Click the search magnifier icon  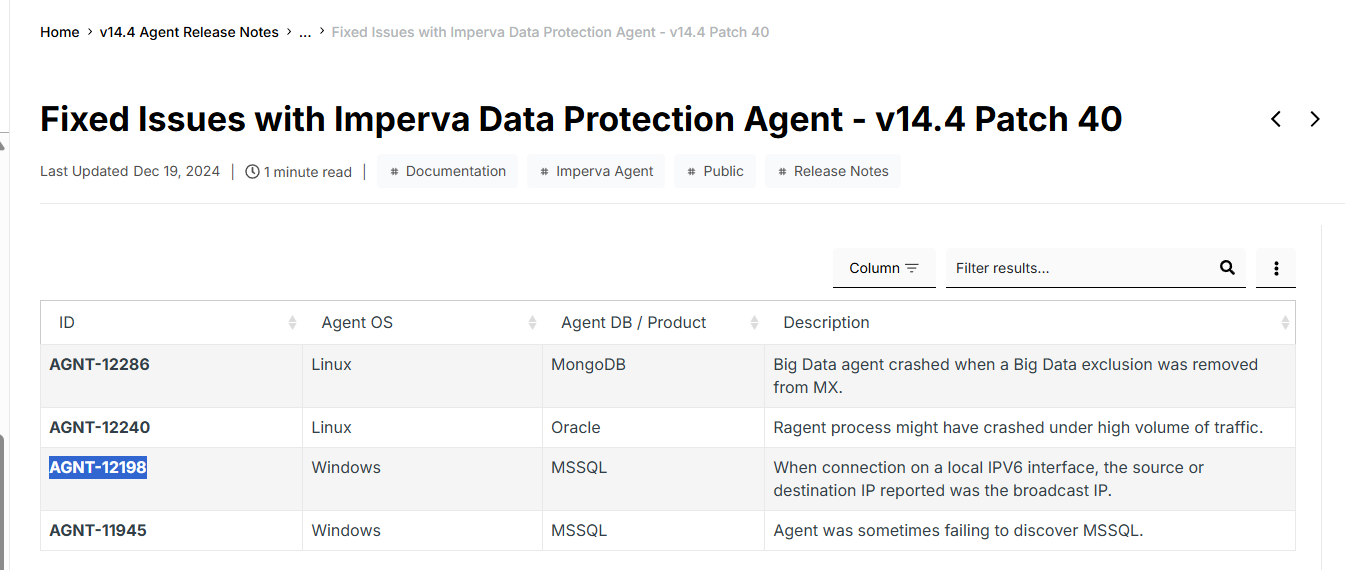coord(1227,268)
